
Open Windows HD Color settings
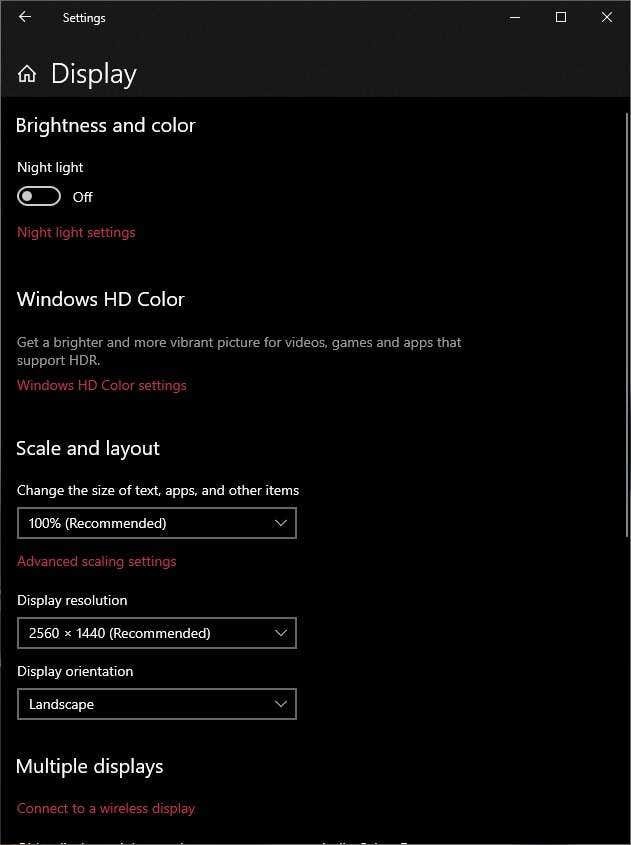[x=101, y=384]
